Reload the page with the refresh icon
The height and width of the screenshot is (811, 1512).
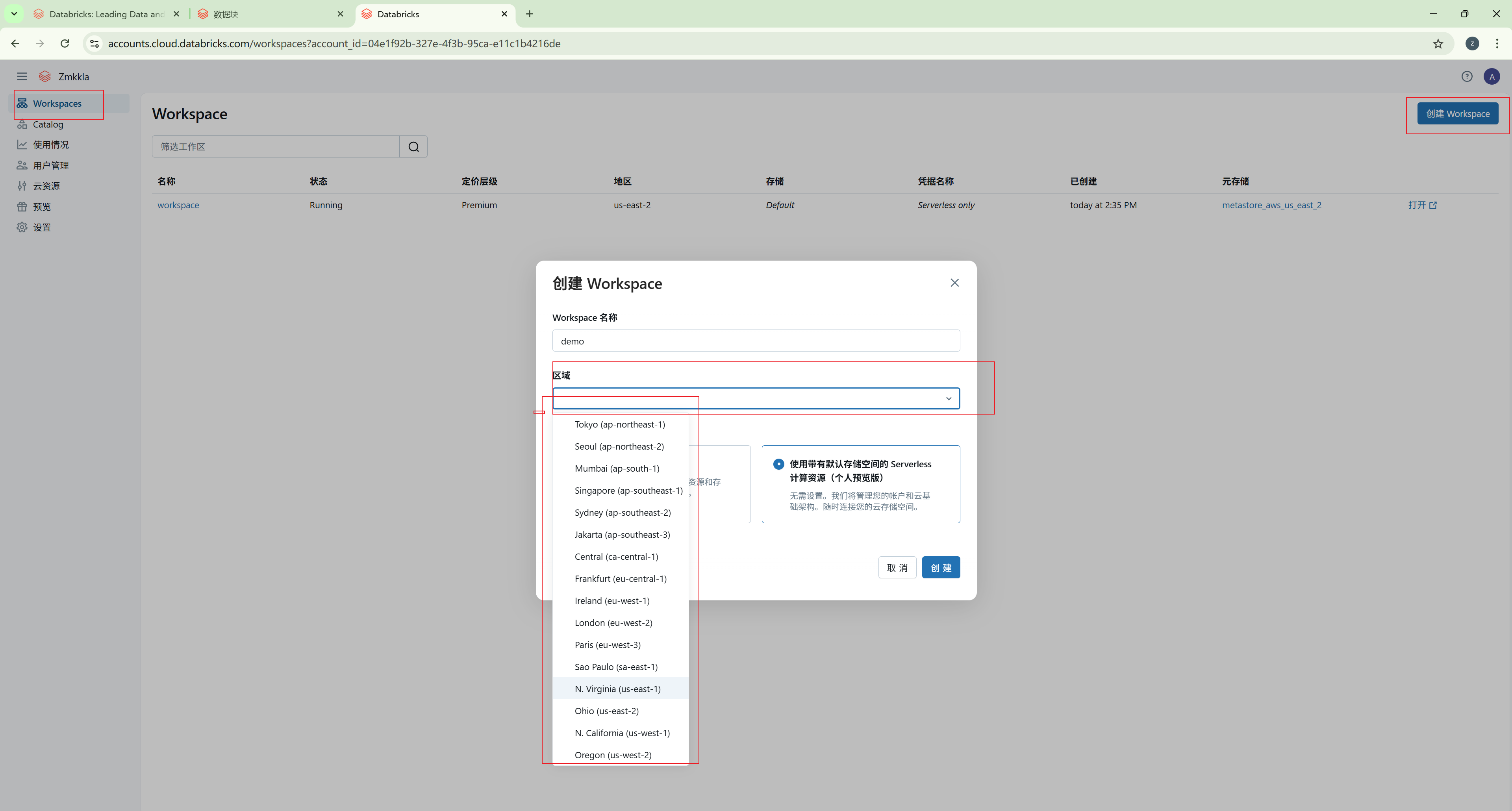[65, 43]
